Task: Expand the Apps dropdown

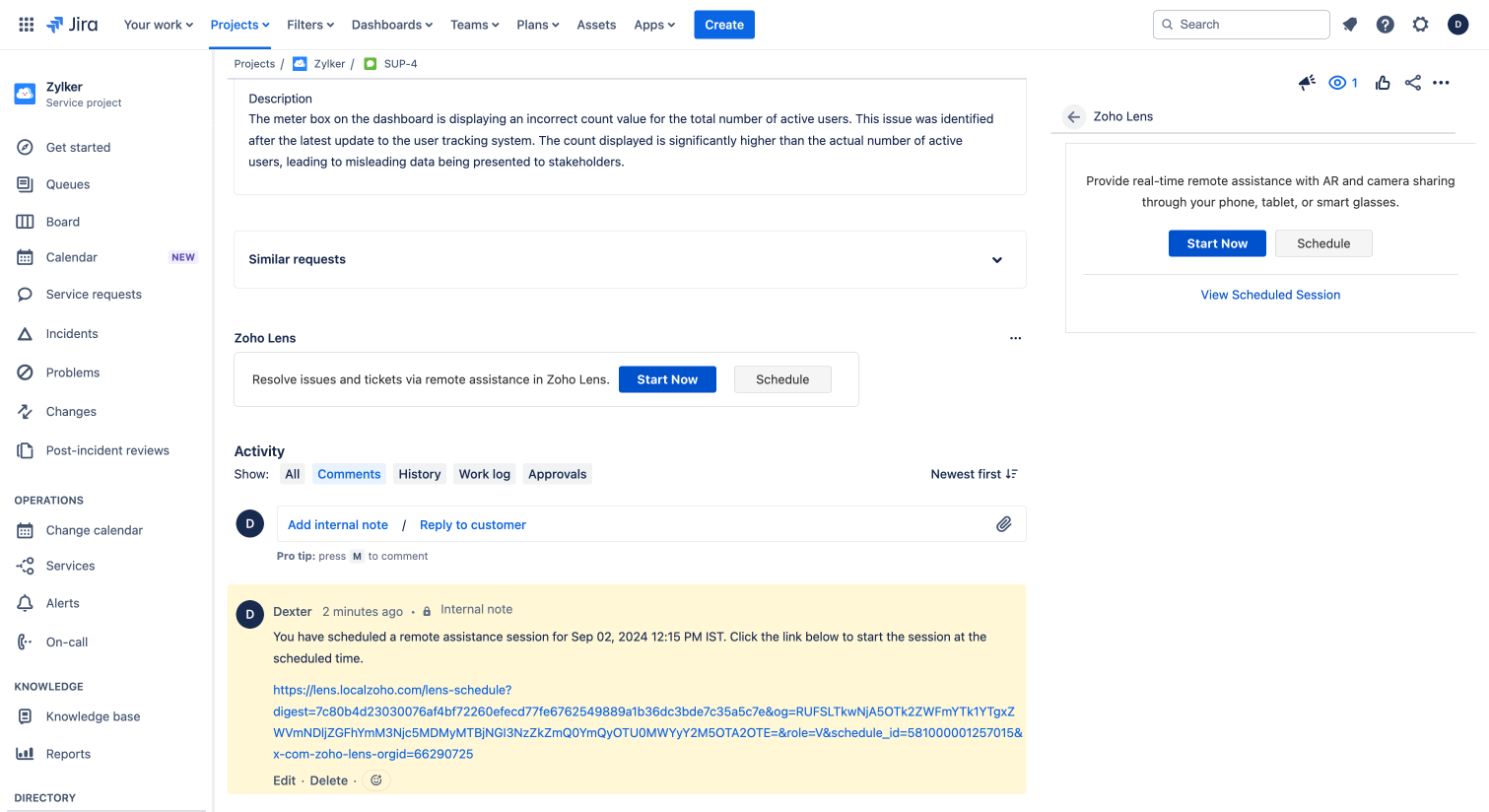Action: [x=654, y=25]
